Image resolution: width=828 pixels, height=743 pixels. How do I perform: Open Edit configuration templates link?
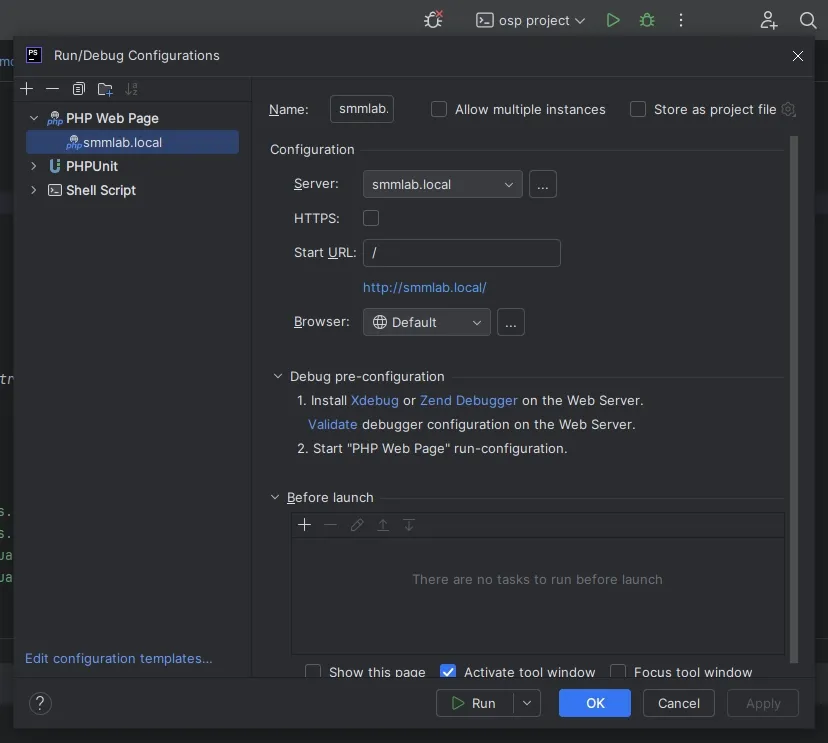pos(119,659)
